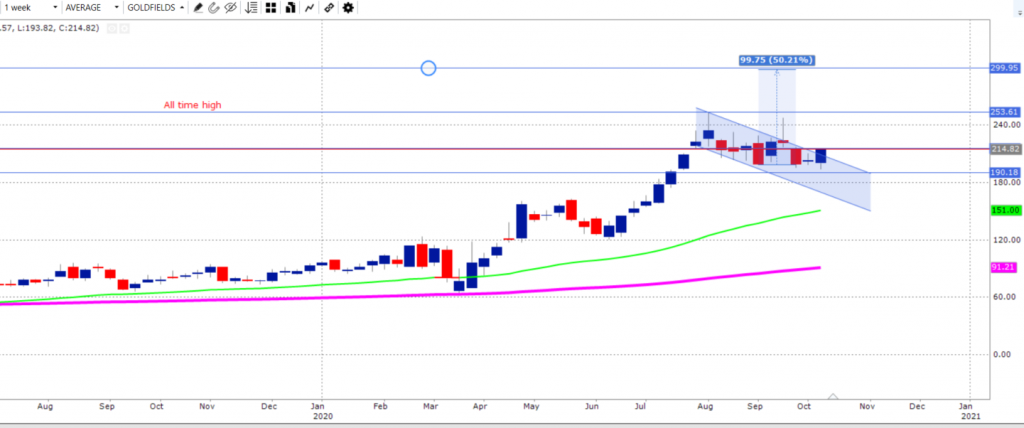Click the current price 214.82 label
Screen dimensions: 1024x428
[x=1003, y=149]
